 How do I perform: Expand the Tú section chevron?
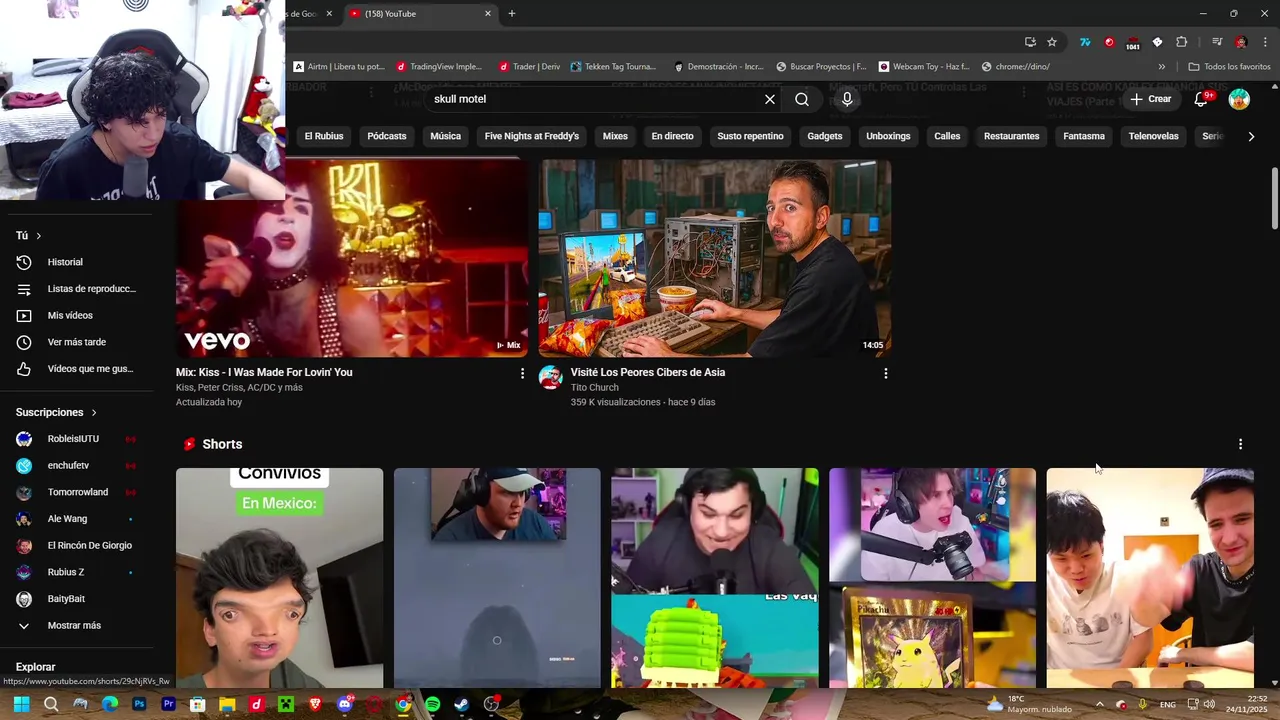[39, 236]
